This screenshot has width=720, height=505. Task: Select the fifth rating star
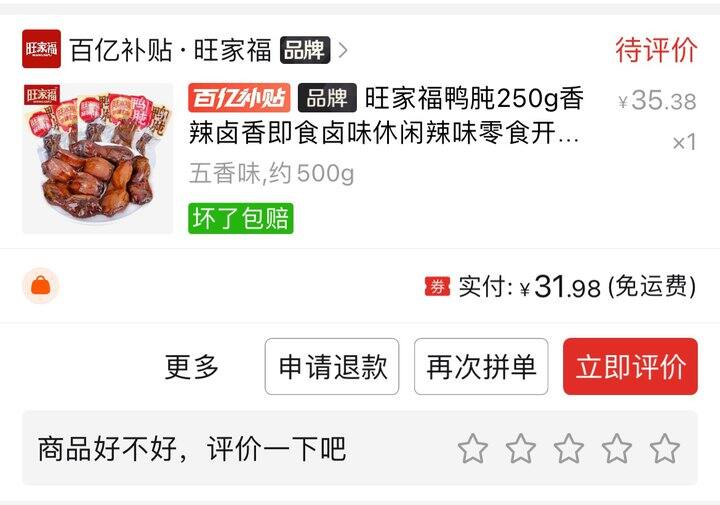coord(664,448)
